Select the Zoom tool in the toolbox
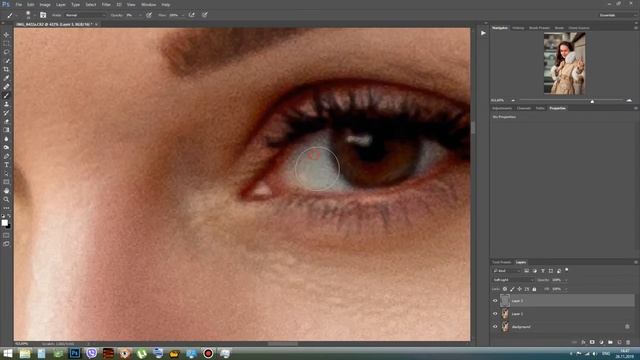The height and width of the screenshot is (360, 640). click(6, 199)
